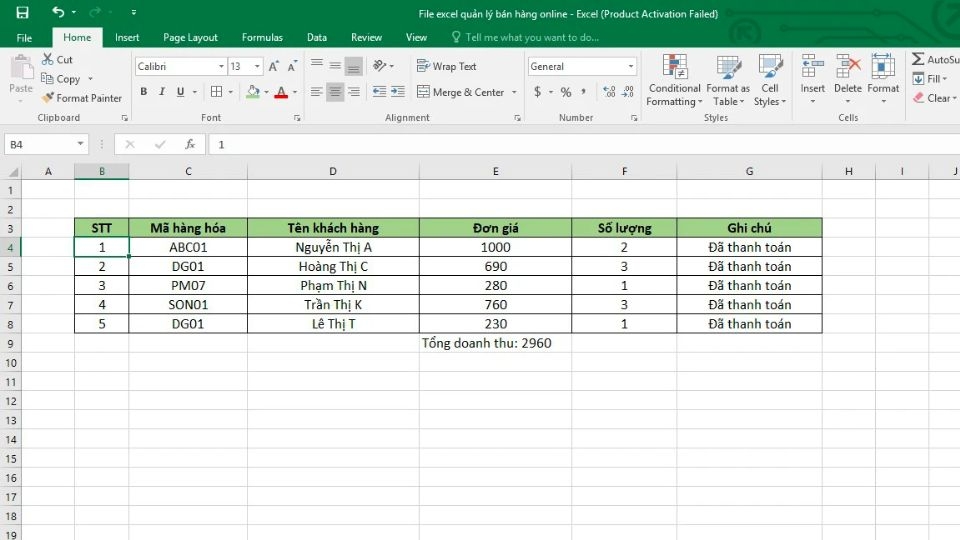This screenshot has width=960, height=540.
Task: Expand the General number format dropdown
Action: 630,67
